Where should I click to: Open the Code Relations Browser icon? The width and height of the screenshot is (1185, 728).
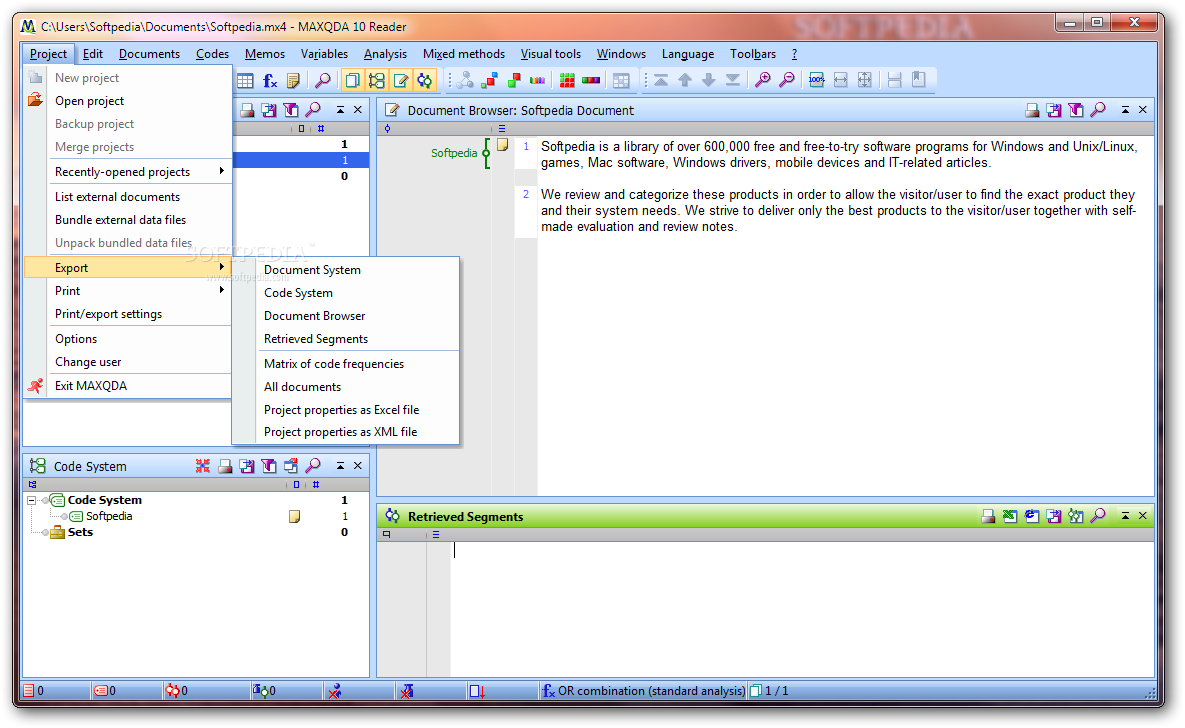(514, 80)
